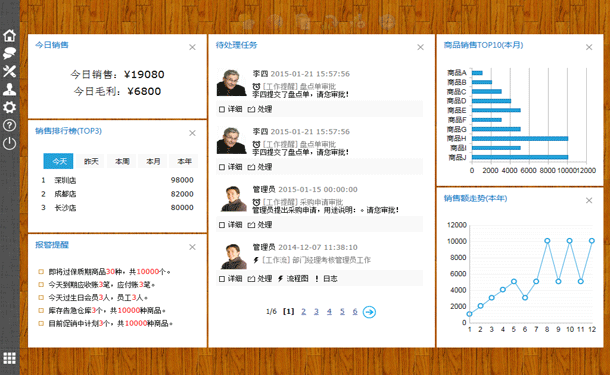Click alarm clock icon beside 采购申请审批
This screenshot has height=375, width=610.
pos(256,202)
